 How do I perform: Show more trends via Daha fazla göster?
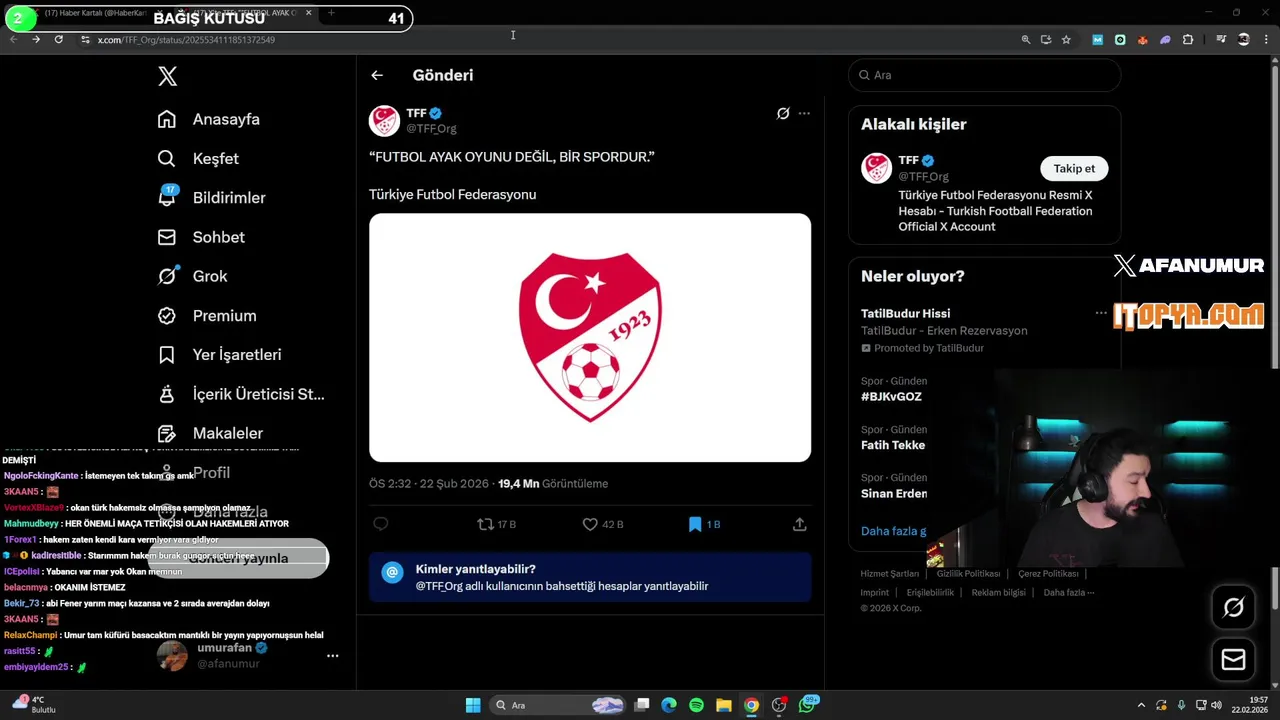pos(894,531)
